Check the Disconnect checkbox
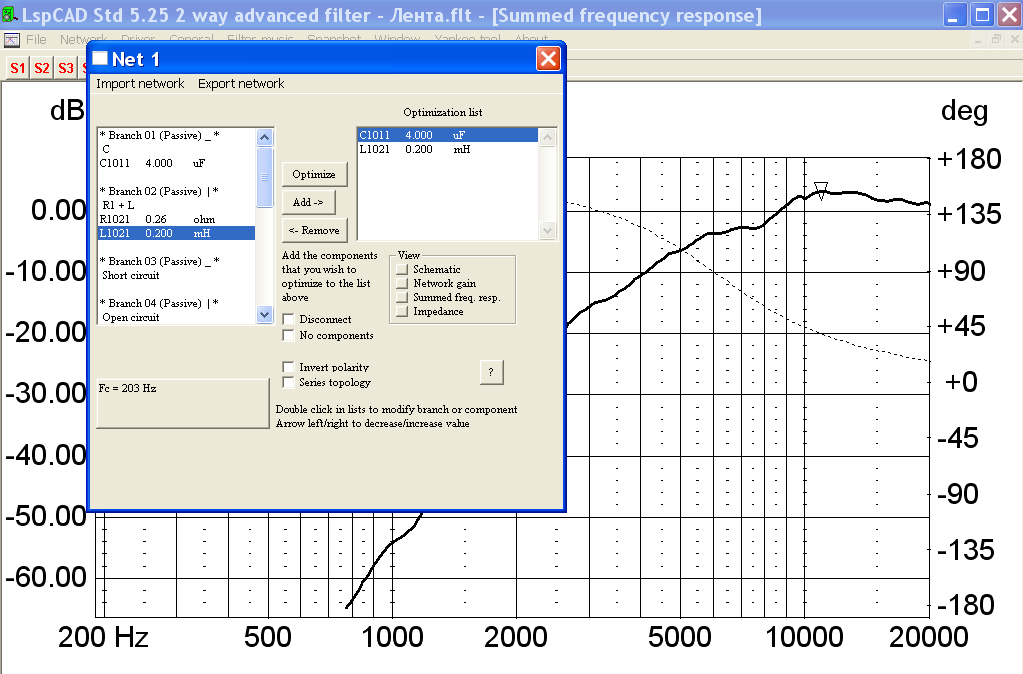 pos(288,319)
